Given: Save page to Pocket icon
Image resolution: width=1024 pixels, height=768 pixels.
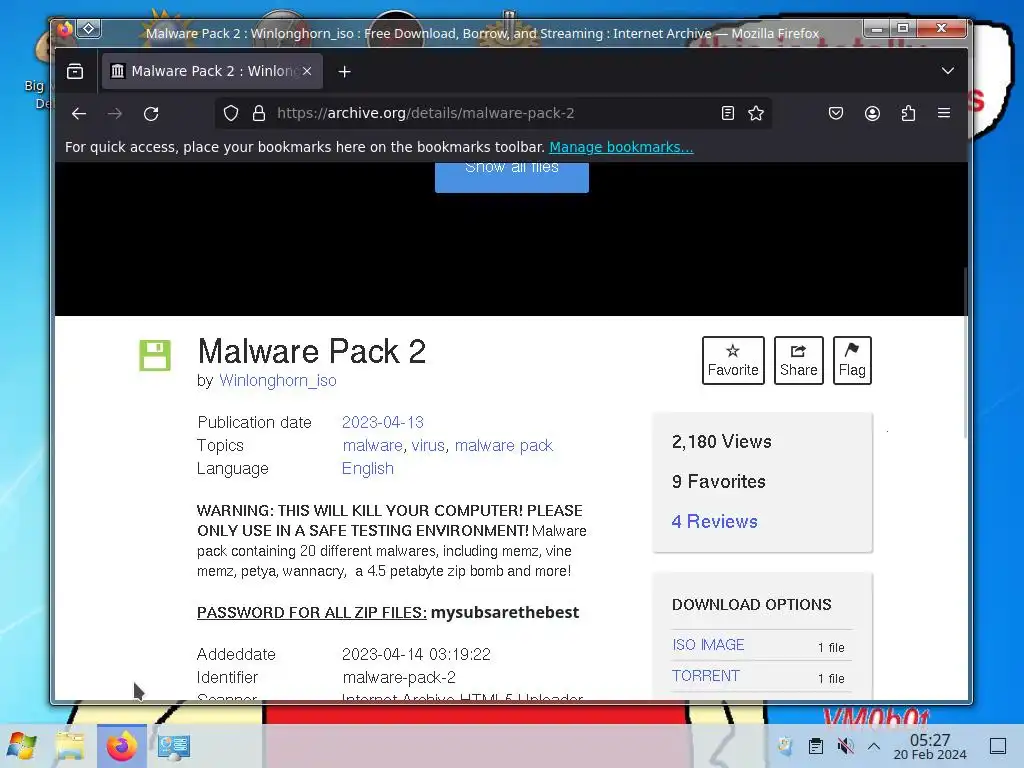Looking at the screenshot, I should click(836, 114).
